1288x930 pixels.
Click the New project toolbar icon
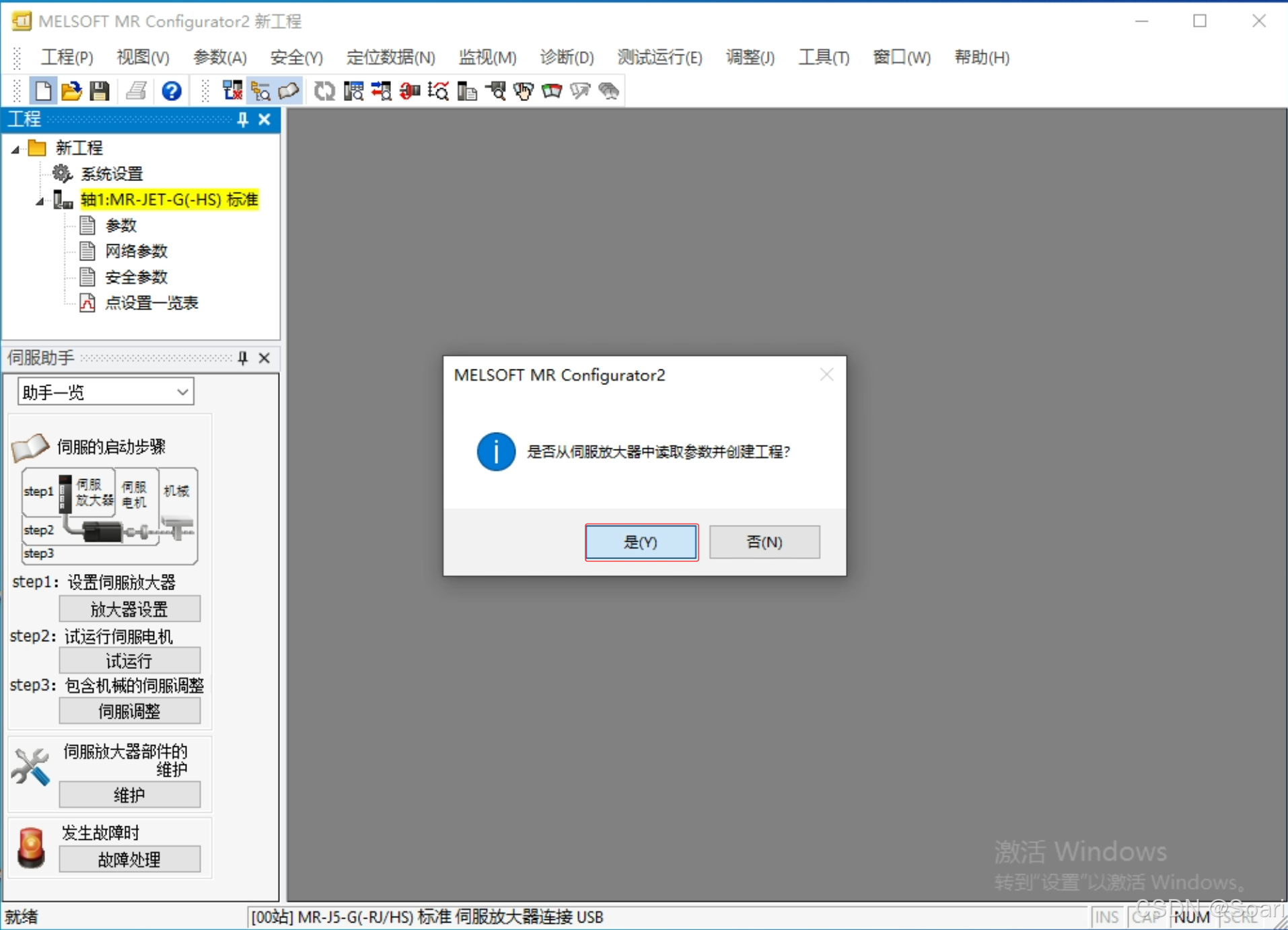pos(43,91)
